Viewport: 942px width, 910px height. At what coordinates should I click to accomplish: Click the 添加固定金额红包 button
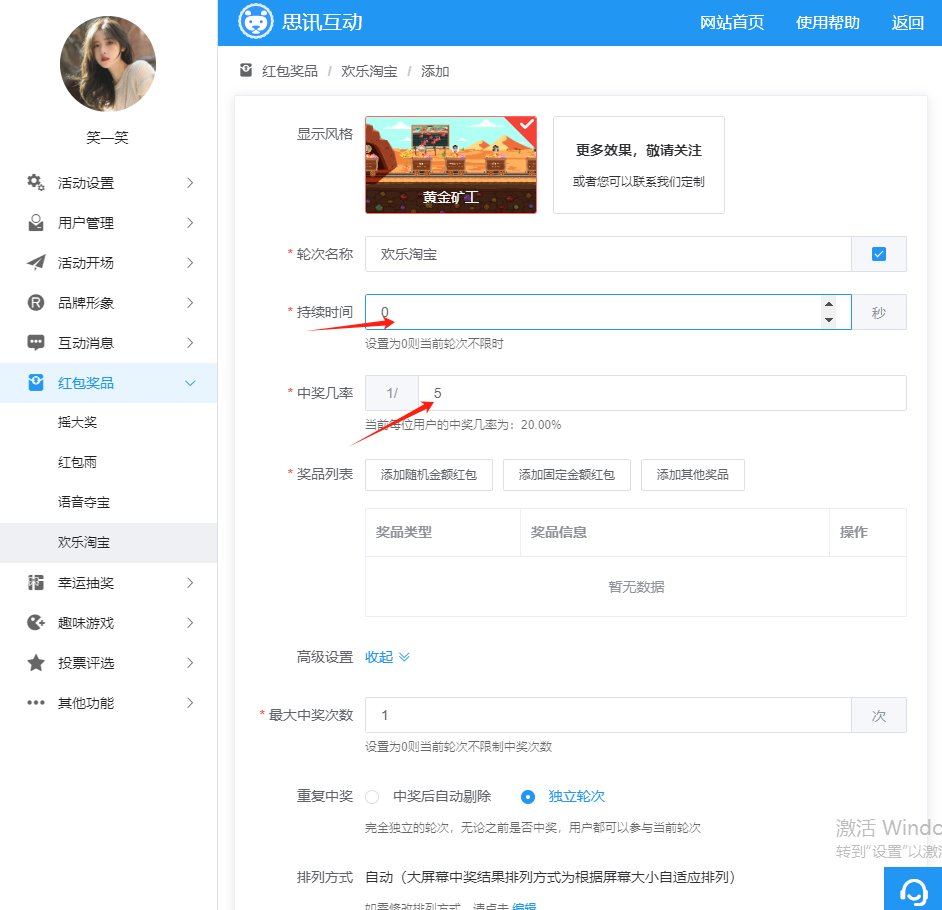[567, 475]
